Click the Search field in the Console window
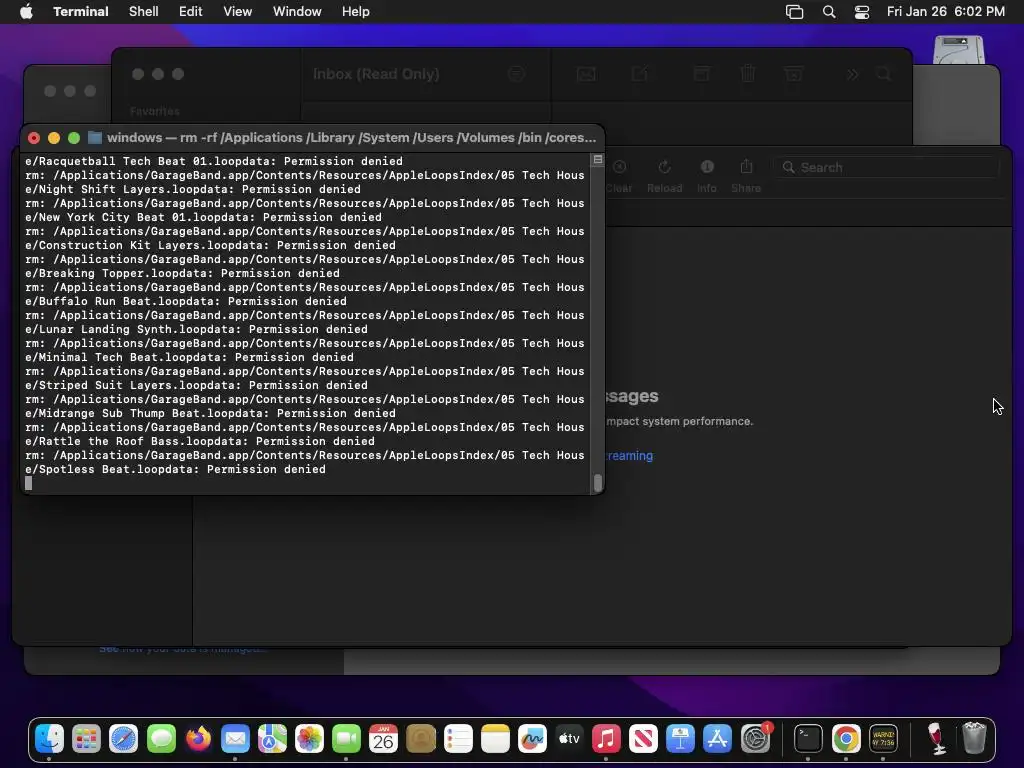1024x768 pixels. coord(886,168)
